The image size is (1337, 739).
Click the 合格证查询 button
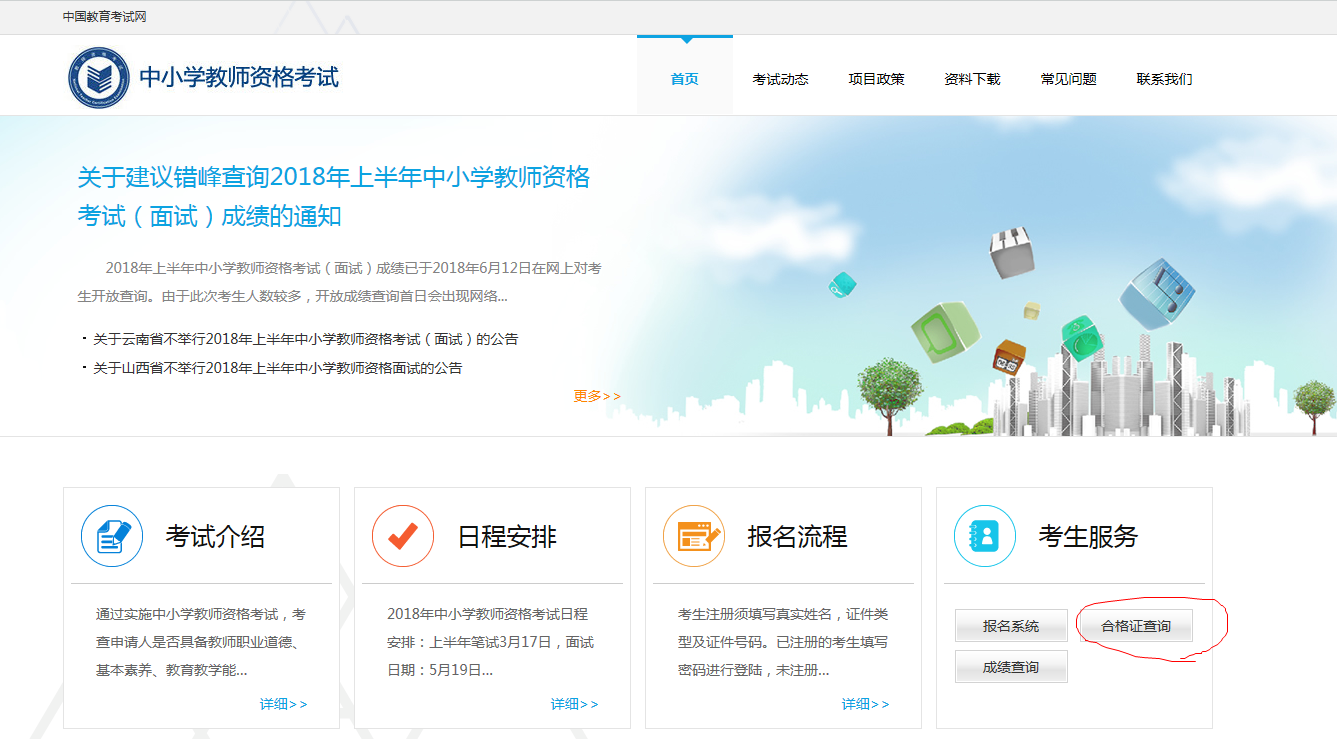tap(1135, 626)
